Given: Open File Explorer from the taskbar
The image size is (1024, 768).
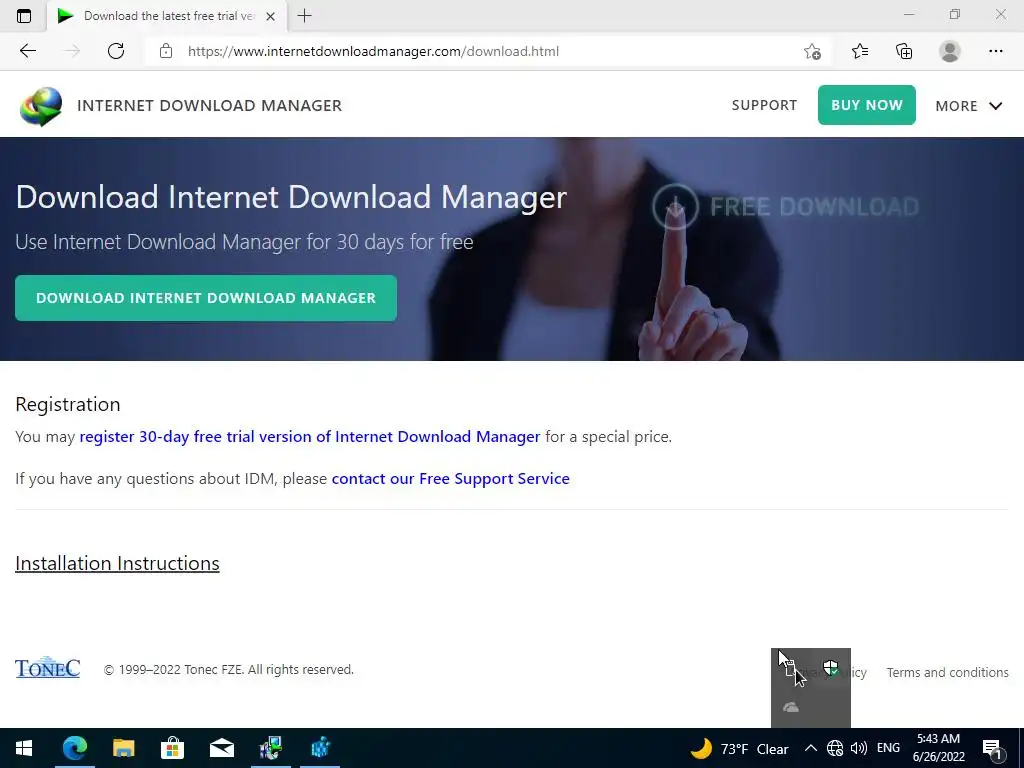Looking at the screenshot, I should click(123, 748).
